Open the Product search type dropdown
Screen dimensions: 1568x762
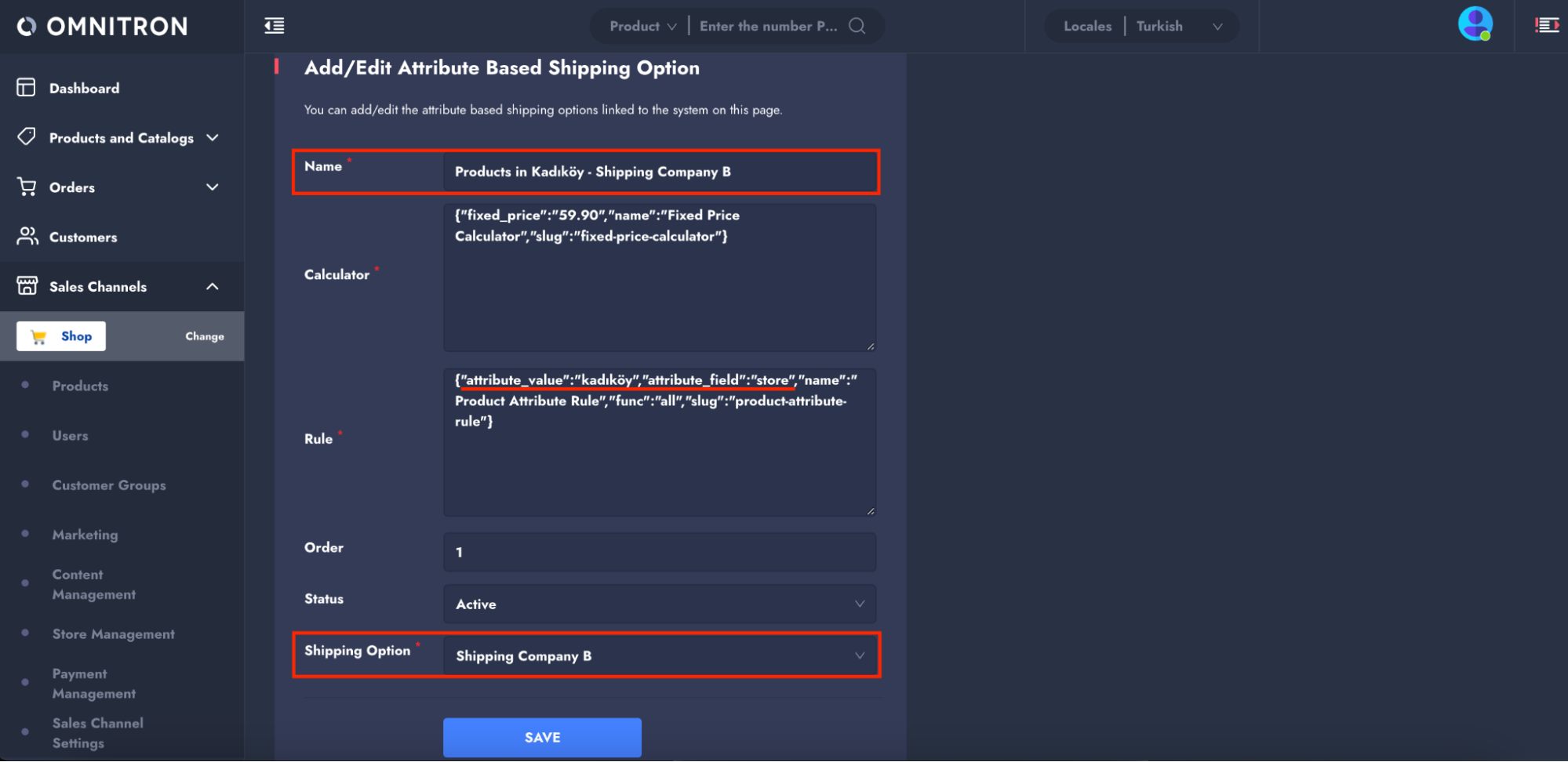coord(642,26)
